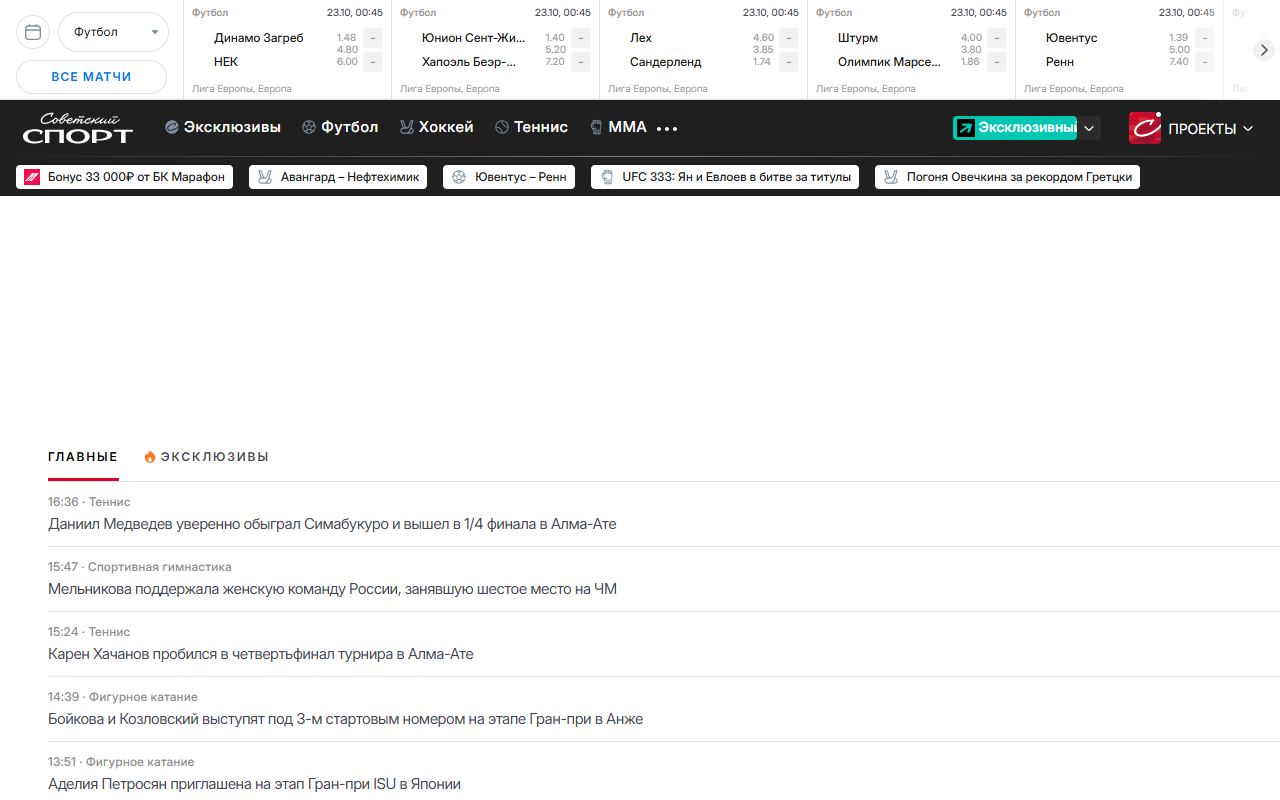Click the 1.74 odds for Сандерленд

click(762, 62)
